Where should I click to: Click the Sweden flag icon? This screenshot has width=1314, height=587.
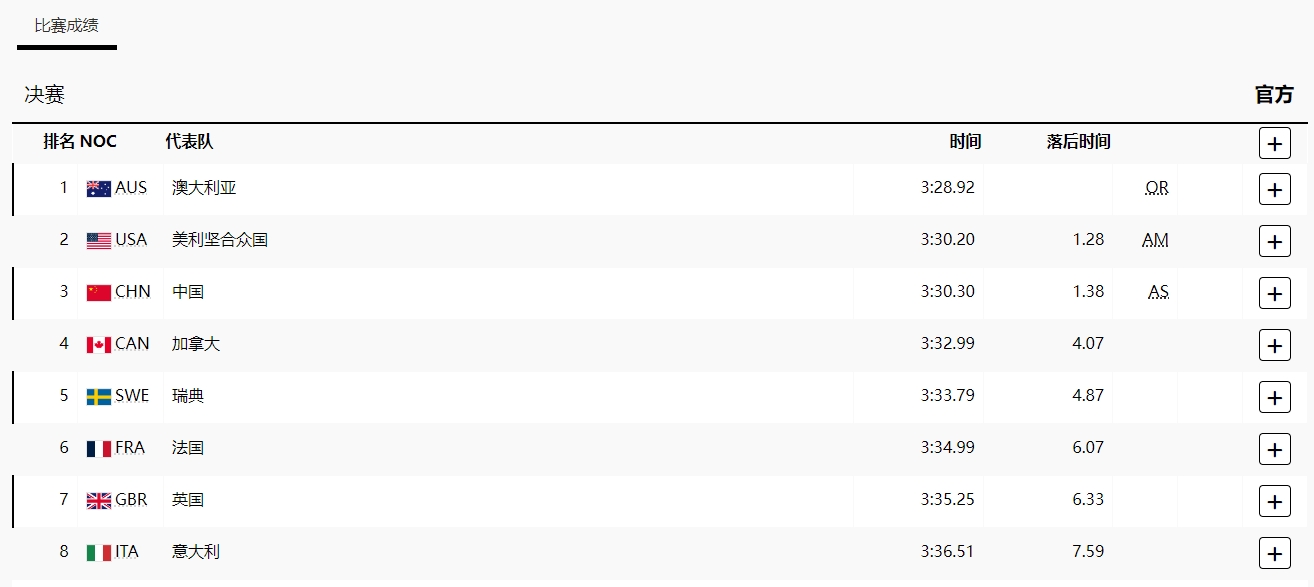pos(98,396)
